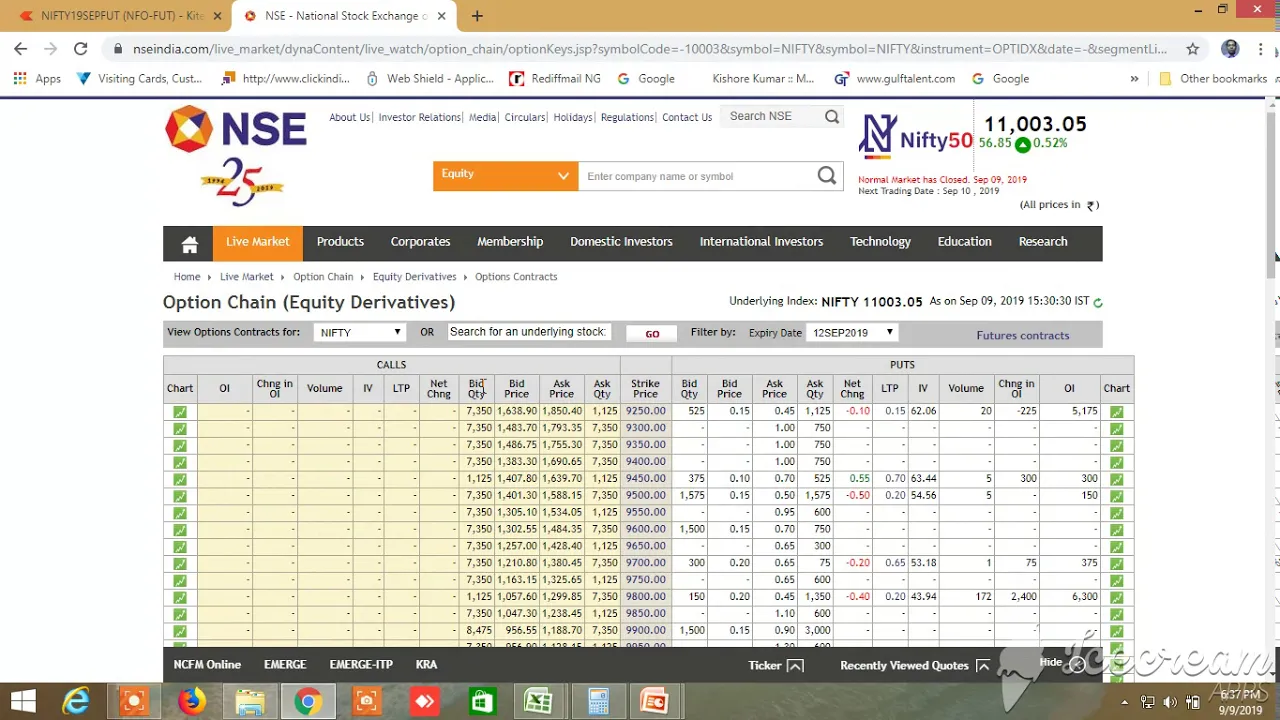
Task: Open the Chrome three-dot menu
Action: 1261,48
